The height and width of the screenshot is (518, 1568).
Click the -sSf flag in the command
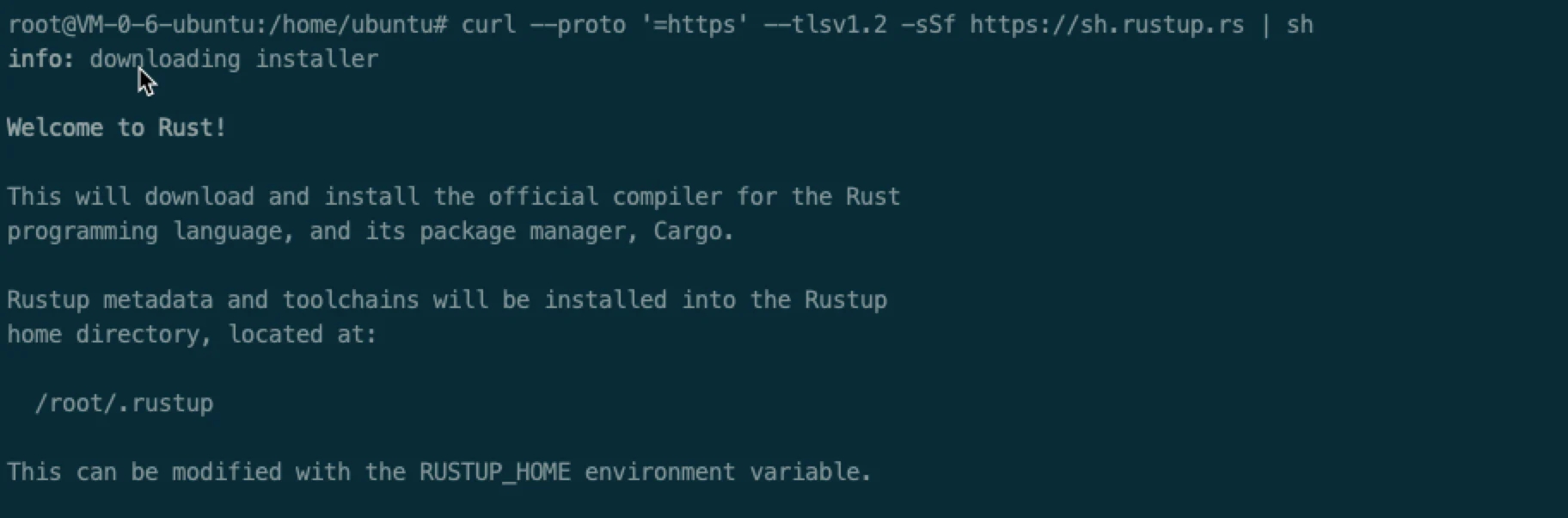point(928,24)
